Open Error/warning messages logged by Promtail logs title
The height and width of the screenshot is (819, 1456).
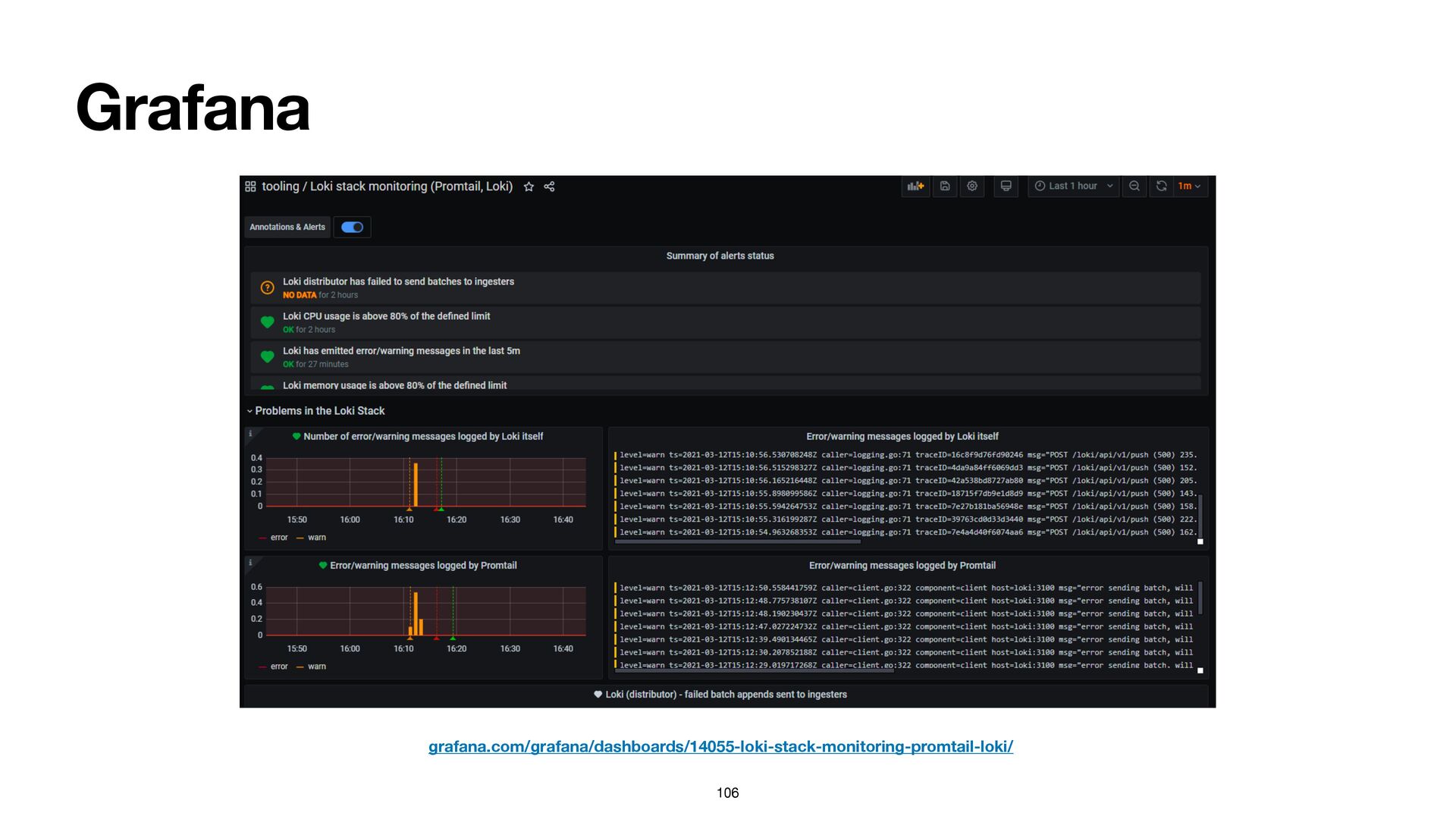tap(902, 566)
